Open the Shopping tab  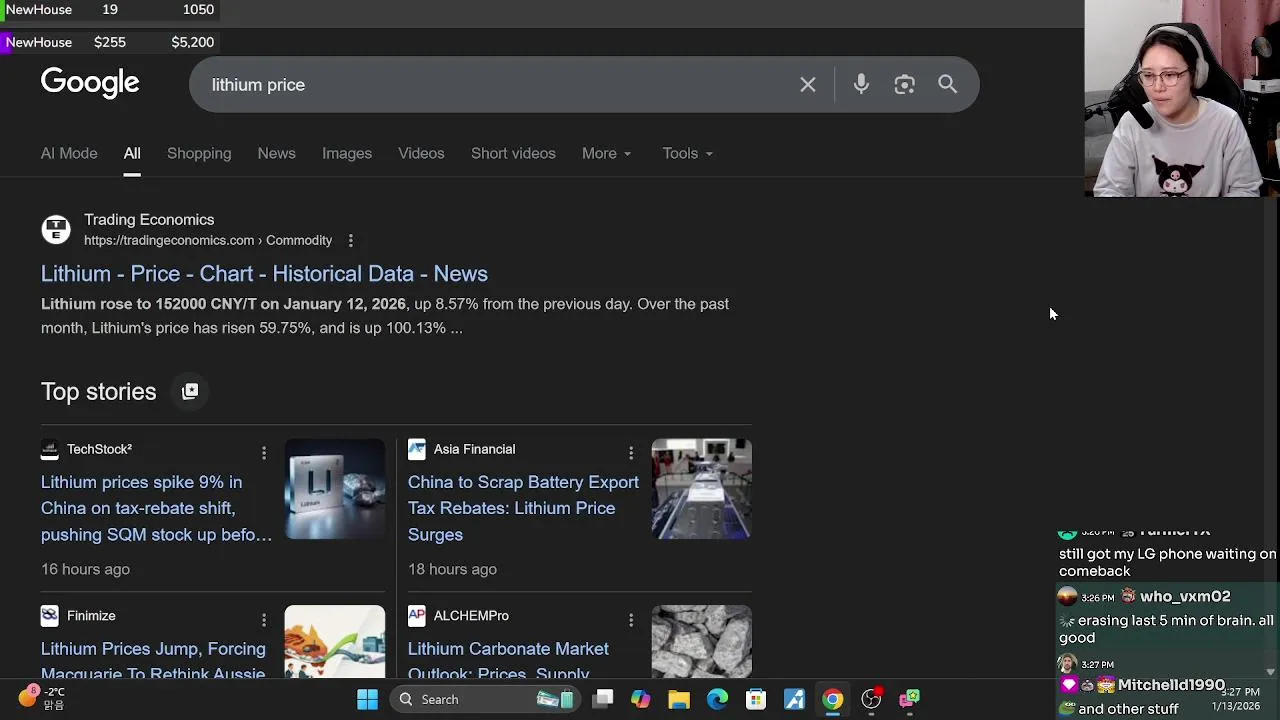pos(199,153)
